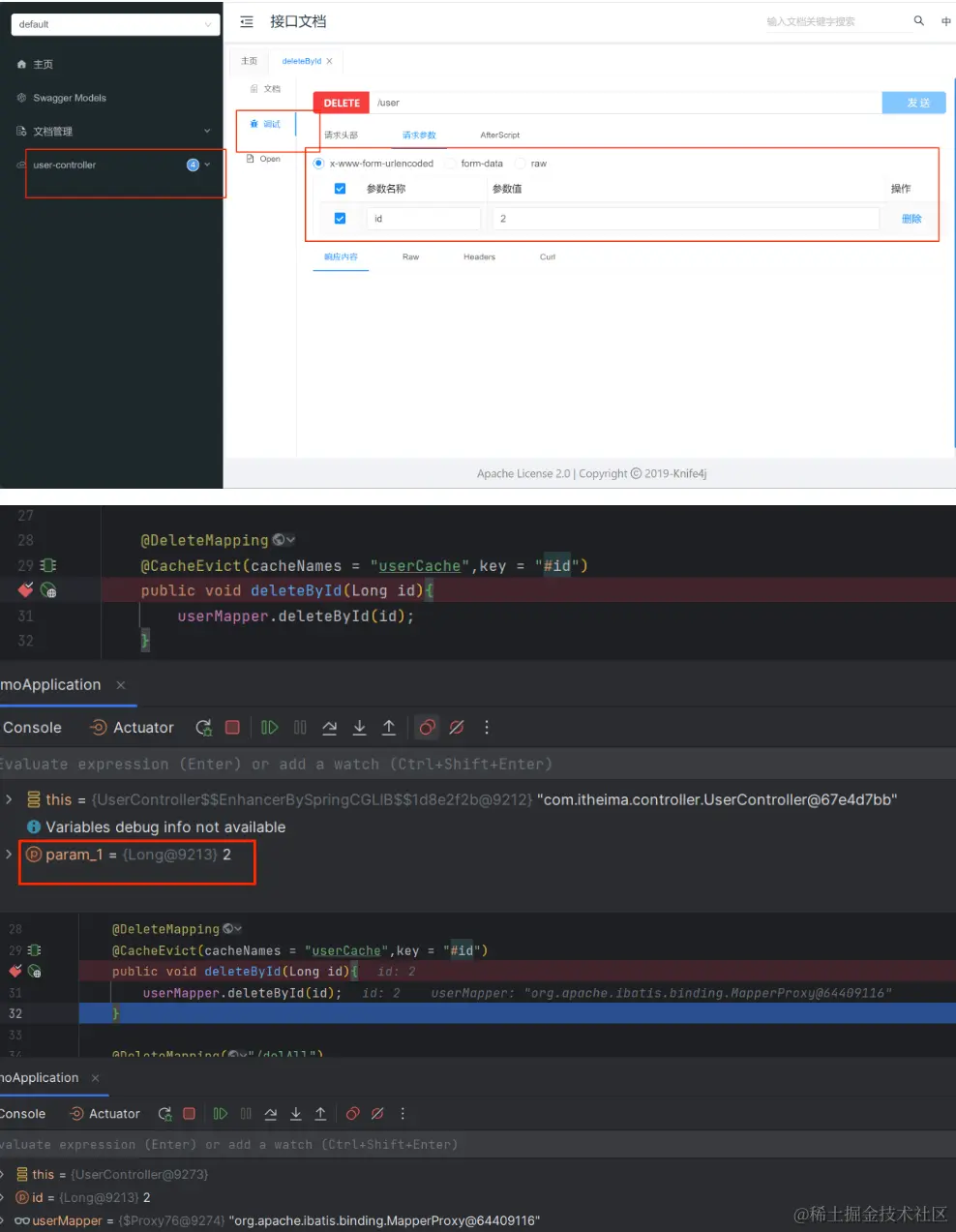Viewport: 956px width, 1232px height.
Task: Click Step Out in the param_1 debug panel
Action: point(389,727)
